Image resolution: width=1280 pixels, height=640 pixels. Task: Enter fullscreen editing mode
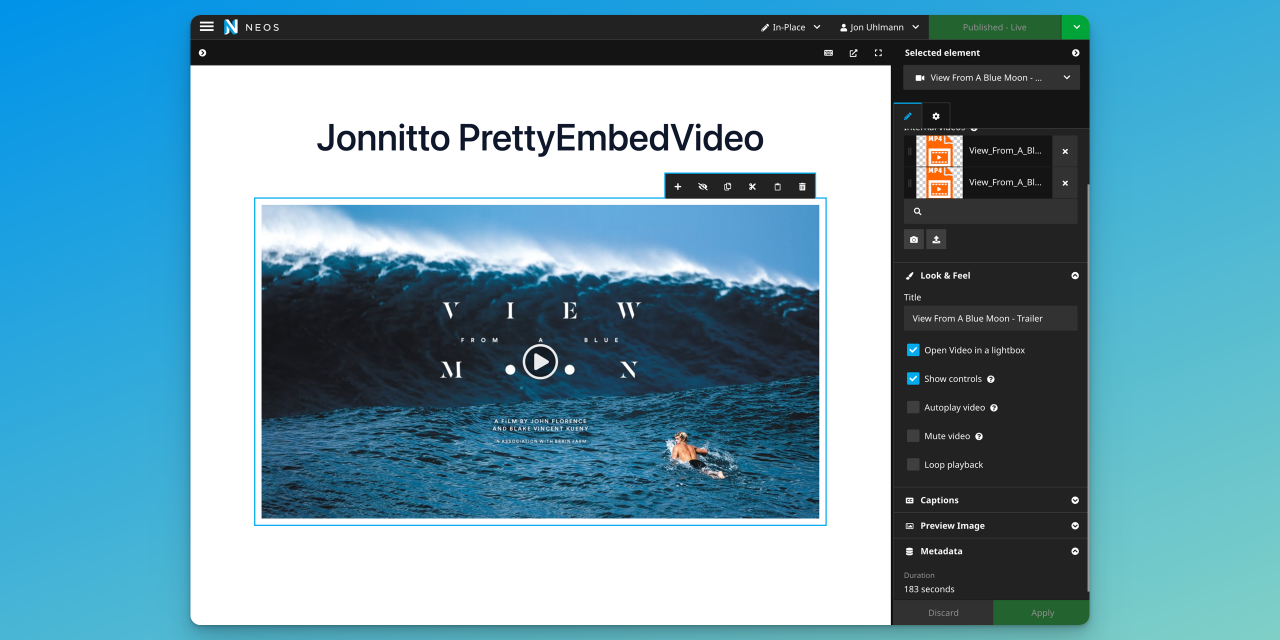coord(878,53)
